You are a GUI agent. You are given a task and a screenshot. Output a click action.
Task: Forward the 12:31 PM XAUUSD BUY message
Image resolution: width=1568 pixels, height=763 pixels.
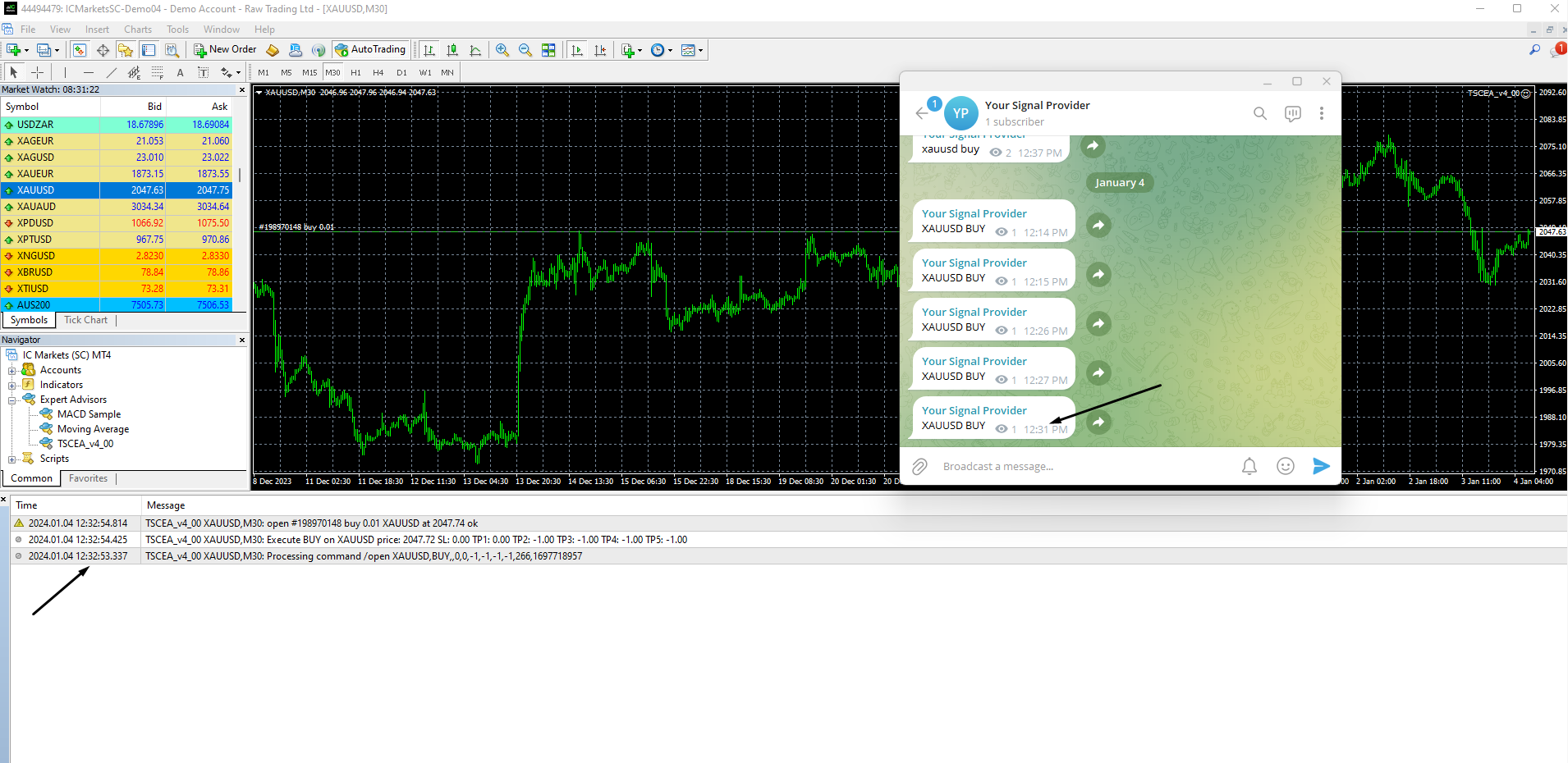tap(1098, 422)
